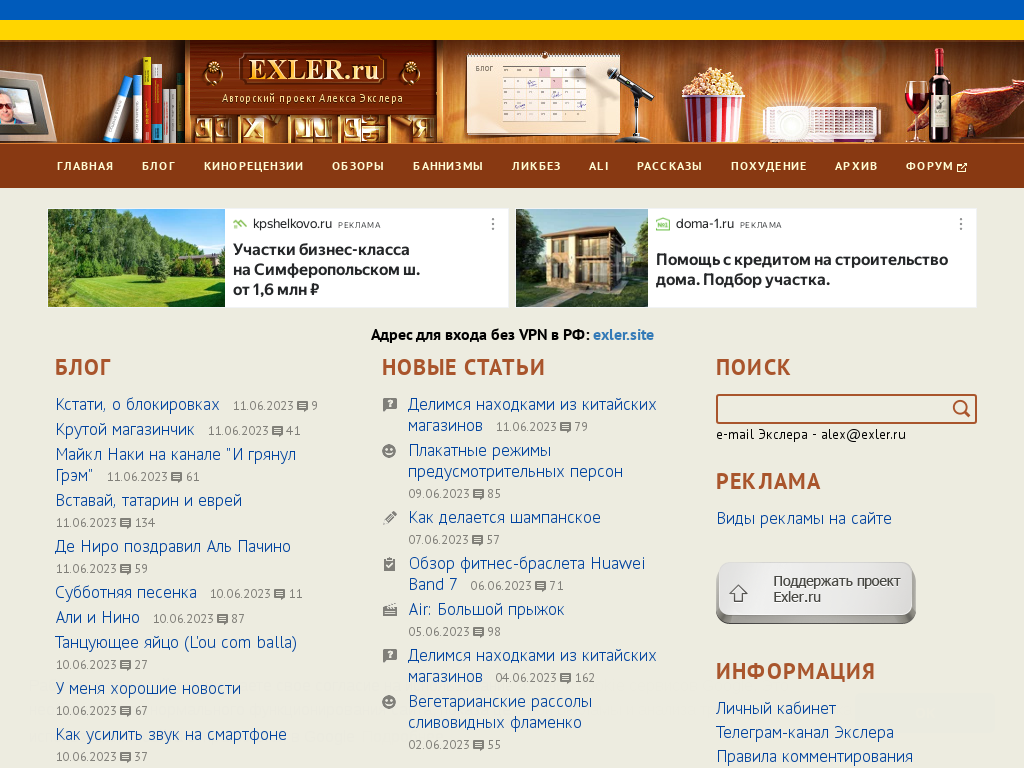
Task: Open post Майкл Наки на канале
Action: pyautogui.click(x=175, y=465)
